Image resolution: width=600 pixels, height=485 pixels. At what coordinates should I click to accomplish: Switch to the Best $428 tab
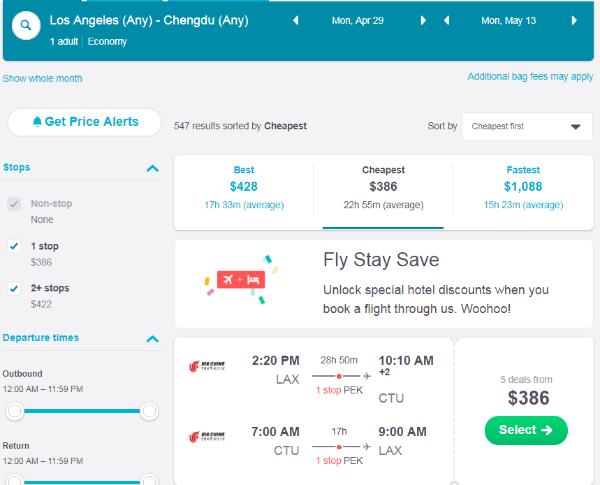coord(244,186)
